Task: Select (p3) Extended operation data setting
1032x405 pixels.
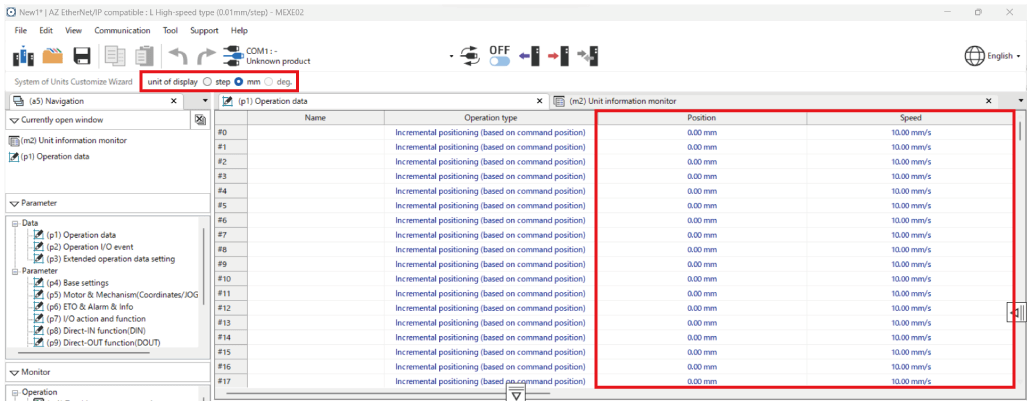Action: 111,259
